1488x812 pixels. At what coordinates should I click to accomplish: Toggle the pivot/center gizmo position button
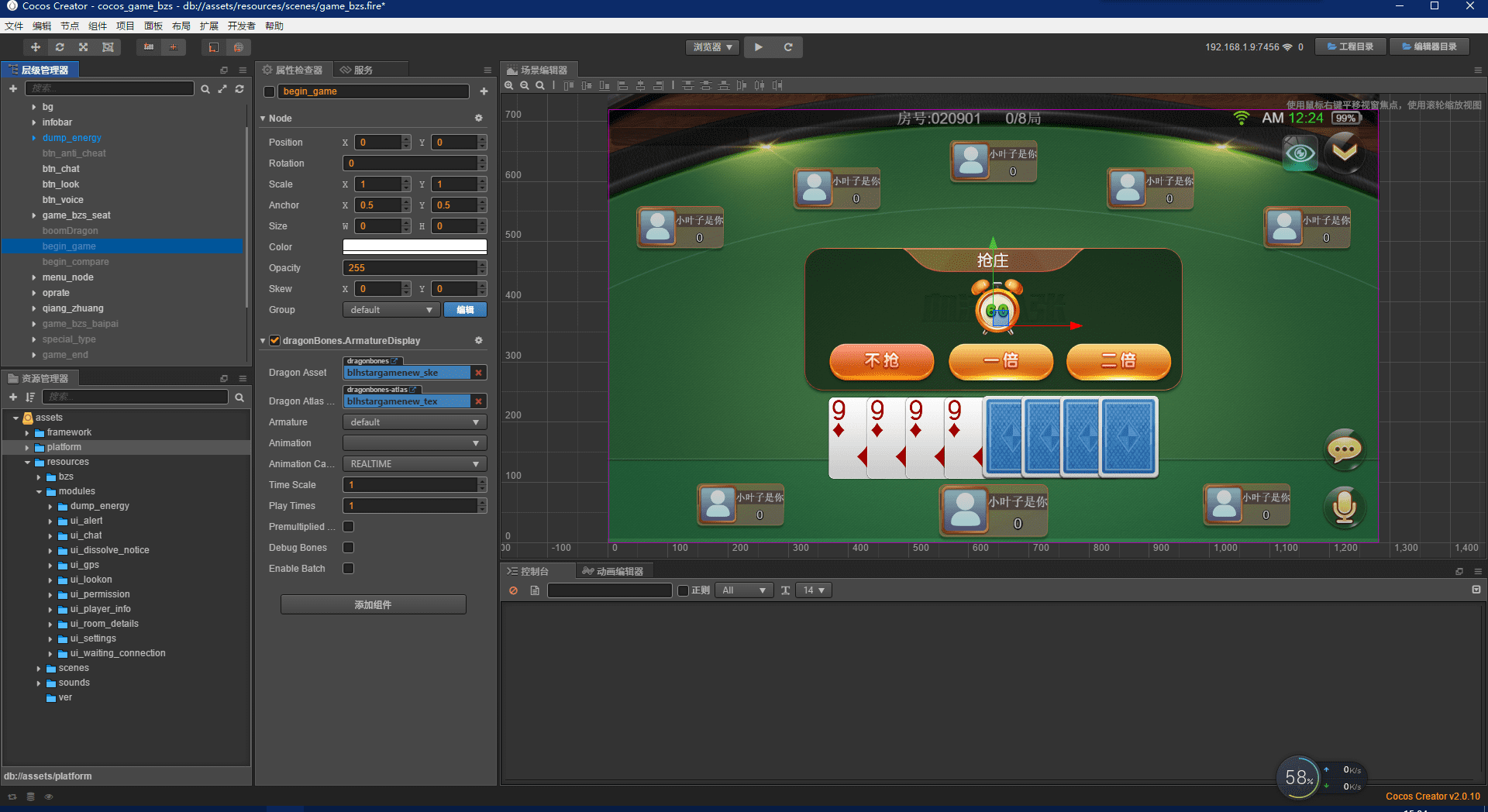[149, 47]
